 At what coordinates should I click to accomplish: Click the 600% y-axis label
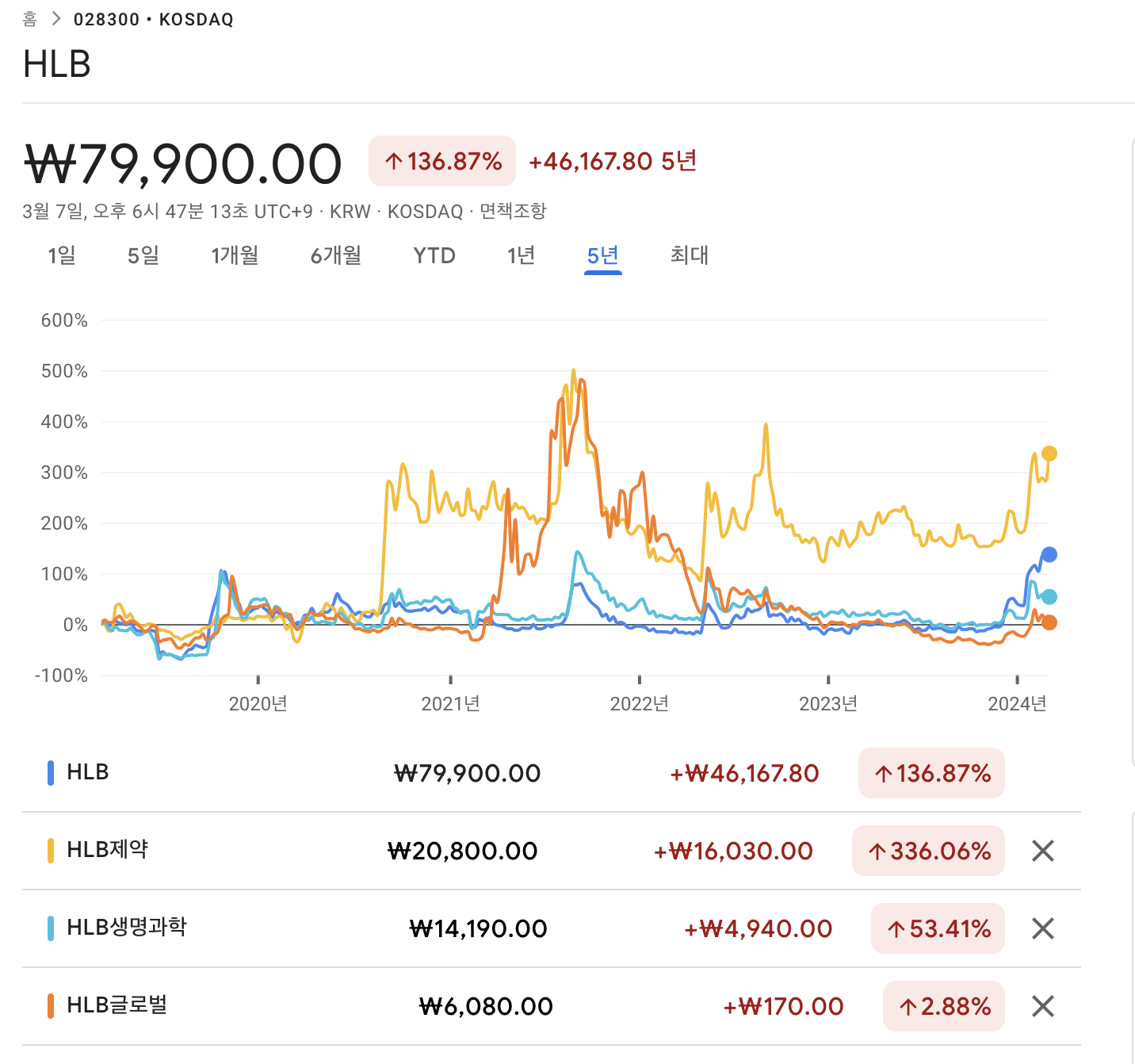pos(64,320)
